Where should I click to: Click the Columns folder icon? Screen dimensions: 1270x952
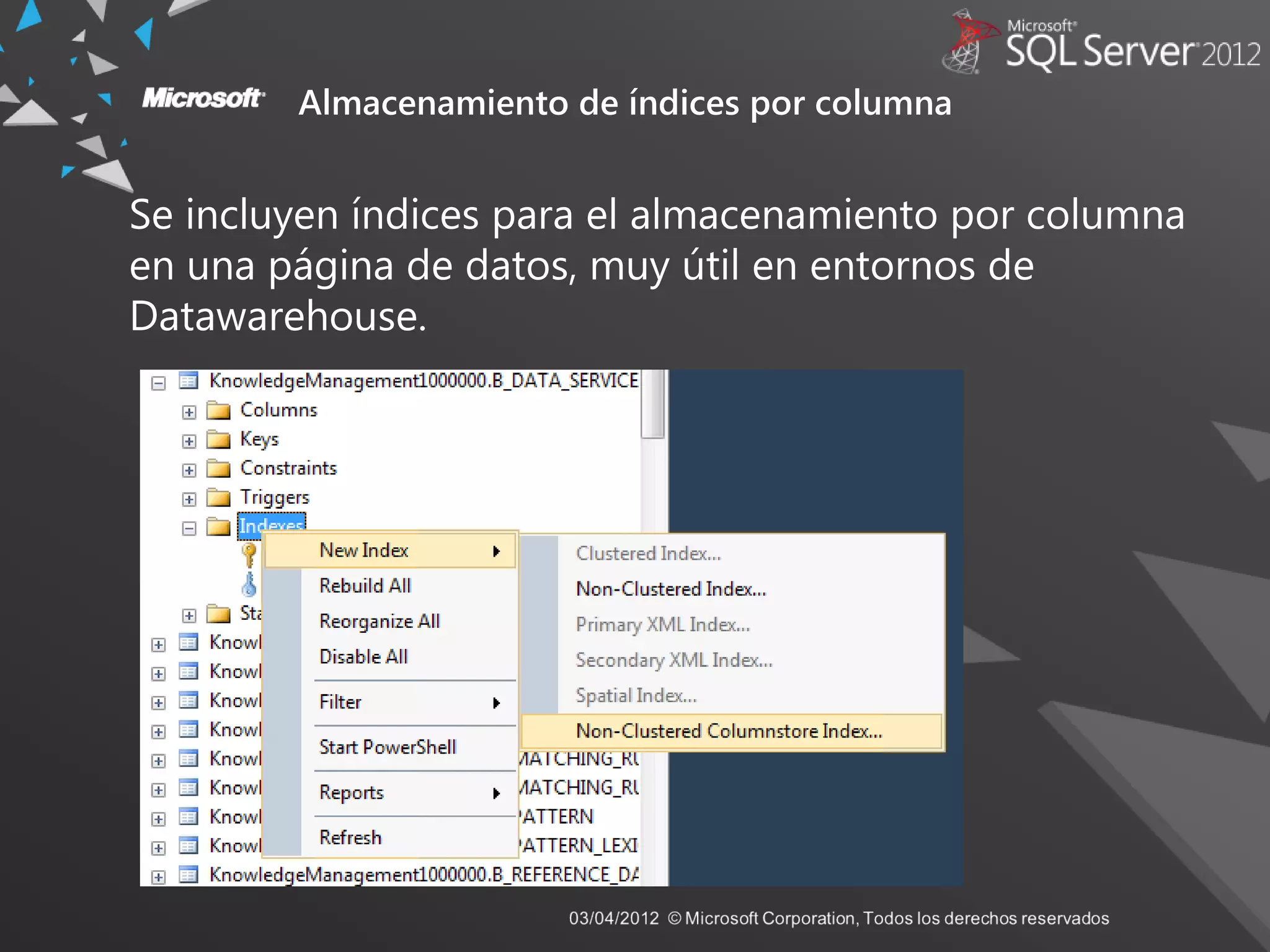click(218, 410)
